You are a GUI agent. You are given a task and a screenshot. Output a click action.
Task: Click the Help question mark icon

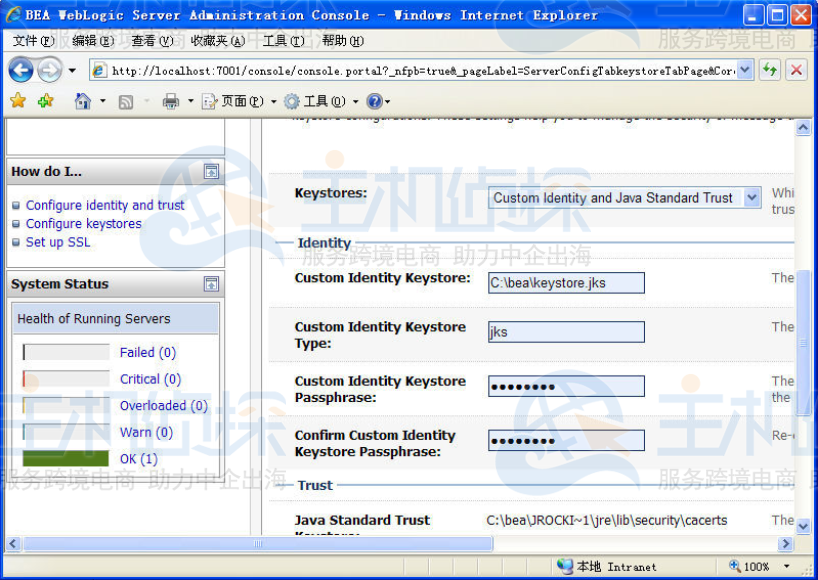tap(374, 101)
